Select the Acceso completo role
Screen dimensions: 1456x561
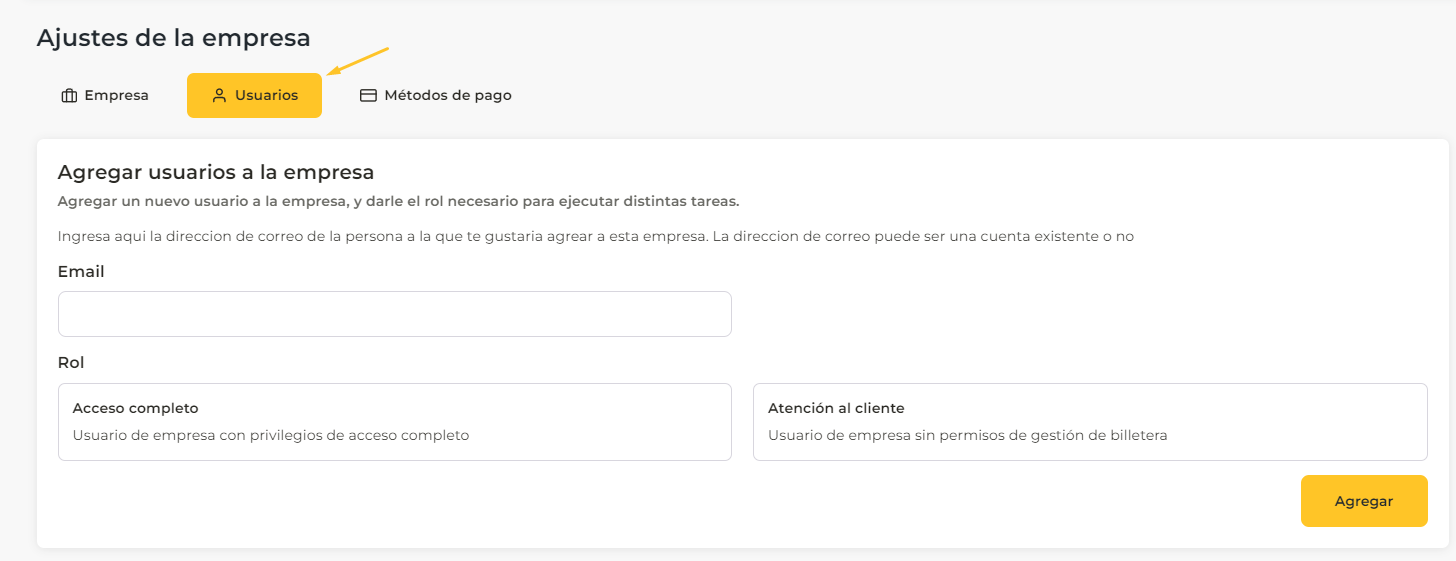tap(394, 422)
